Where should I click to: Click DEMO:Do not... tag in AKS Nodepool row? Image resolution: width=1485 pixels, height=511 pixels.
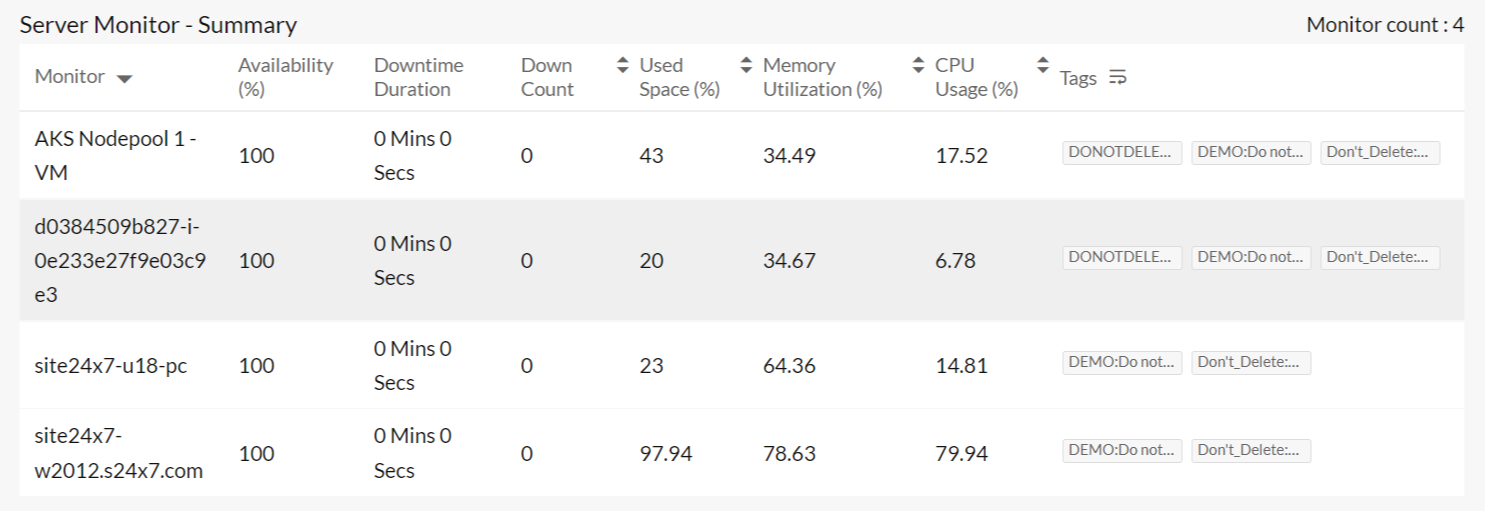tap(1251, 152)
